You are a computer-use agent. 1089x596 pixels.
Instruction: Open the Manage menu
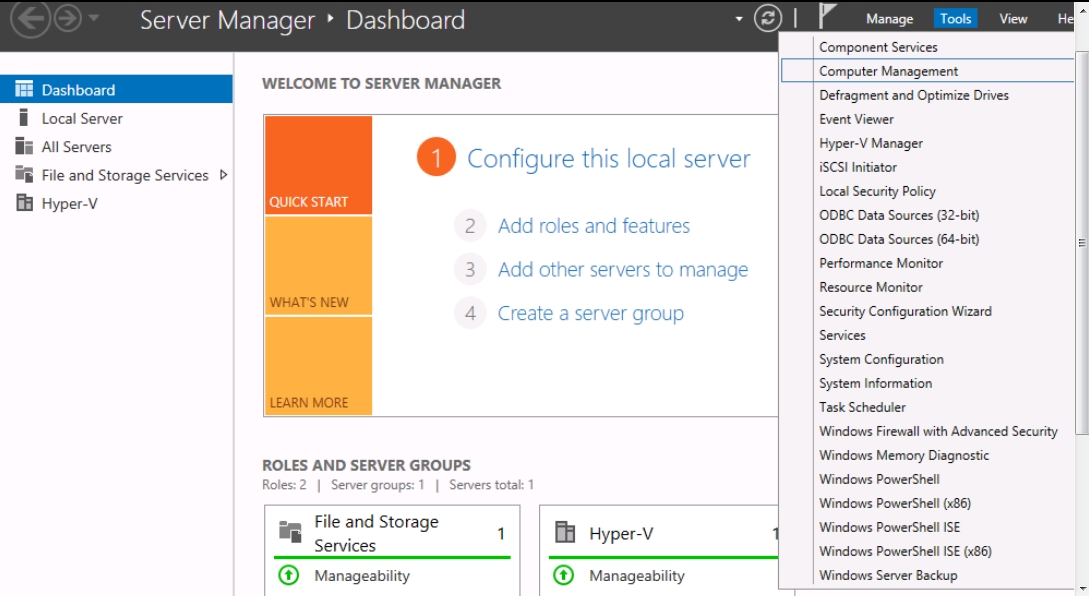click(x=889, y=19)
